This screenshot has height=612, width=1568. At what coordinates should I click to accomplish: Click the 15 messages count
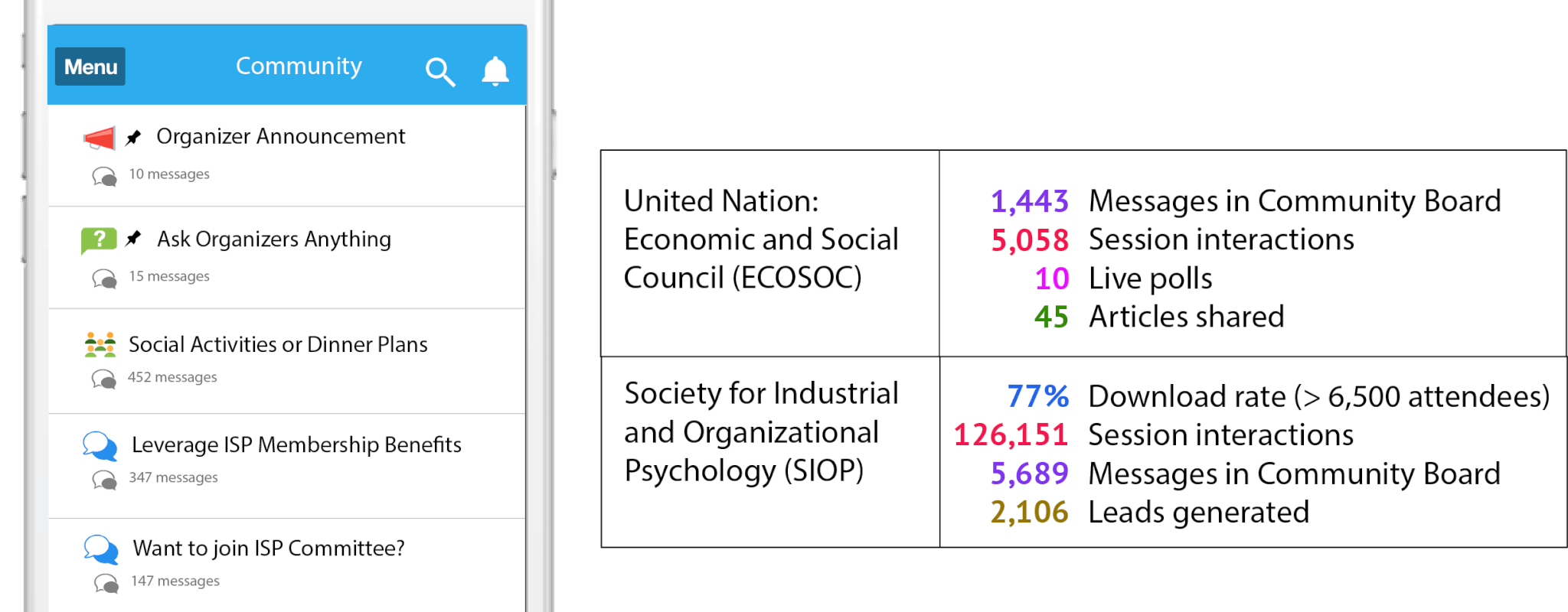tap(169, 276)
